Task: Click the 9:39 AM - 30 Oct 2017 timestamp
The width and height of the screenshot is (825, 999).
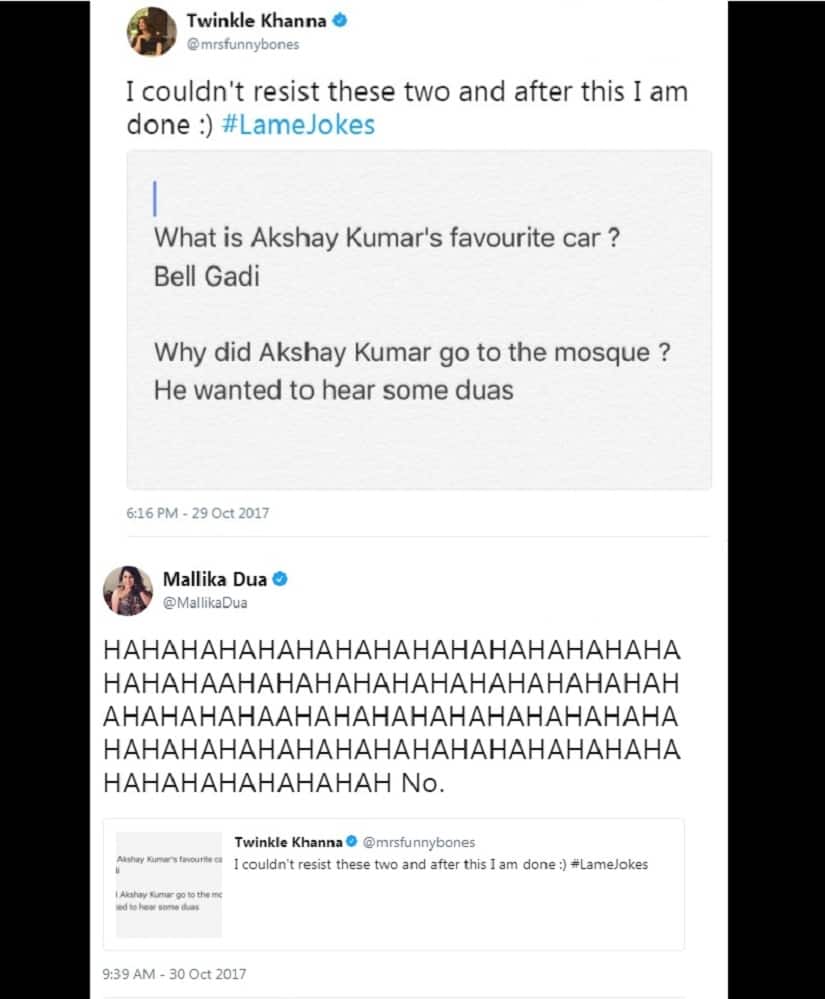Action: tap(174, 973)
